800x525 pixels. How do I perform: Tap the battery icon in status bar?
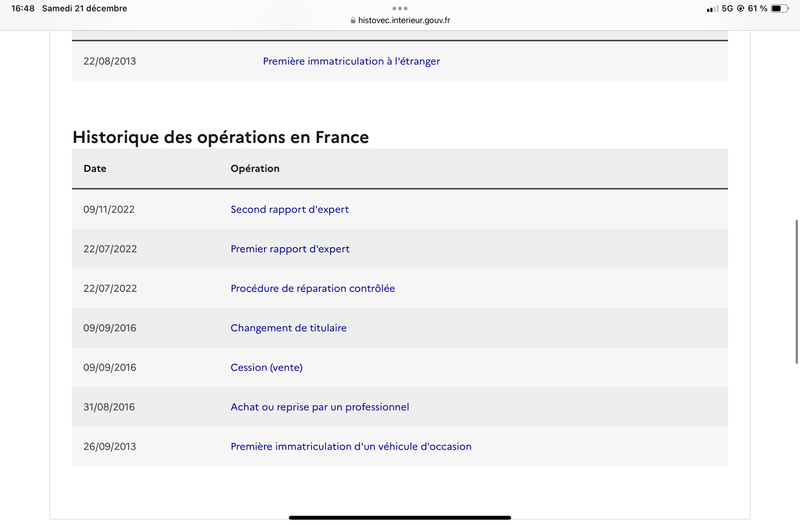780,9
